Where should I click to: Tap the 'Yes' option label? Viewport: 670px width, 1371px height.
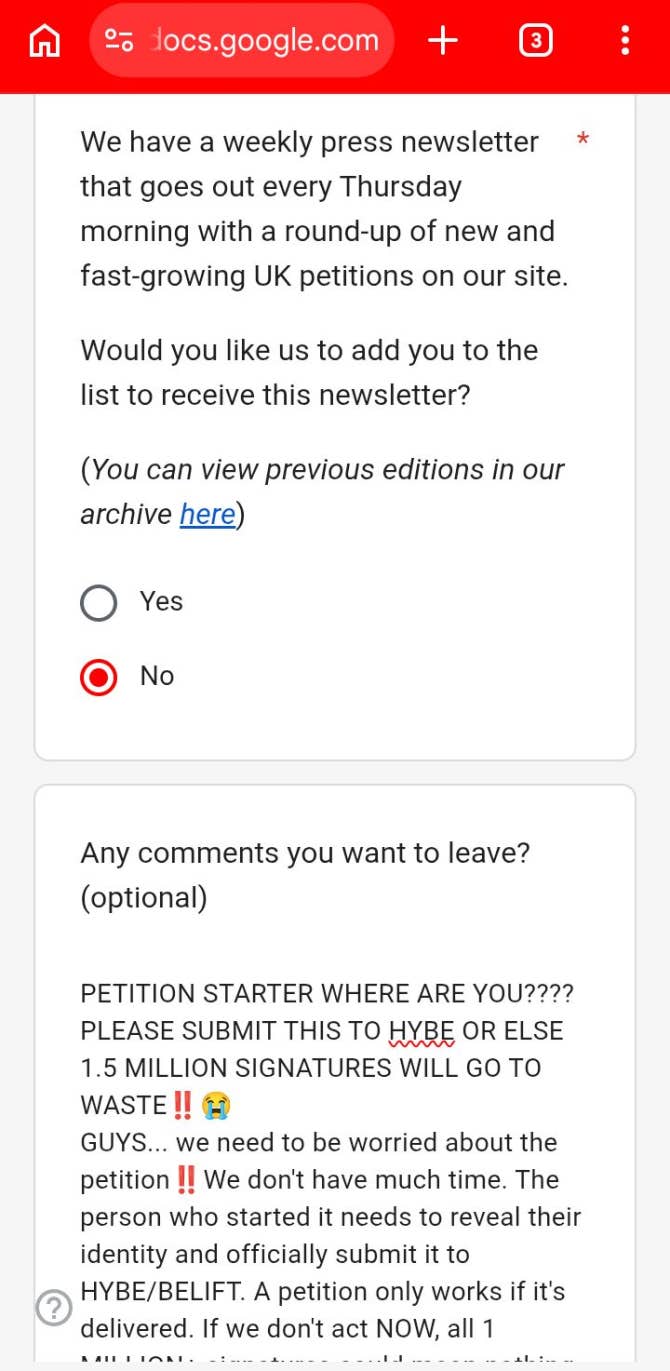161,601
